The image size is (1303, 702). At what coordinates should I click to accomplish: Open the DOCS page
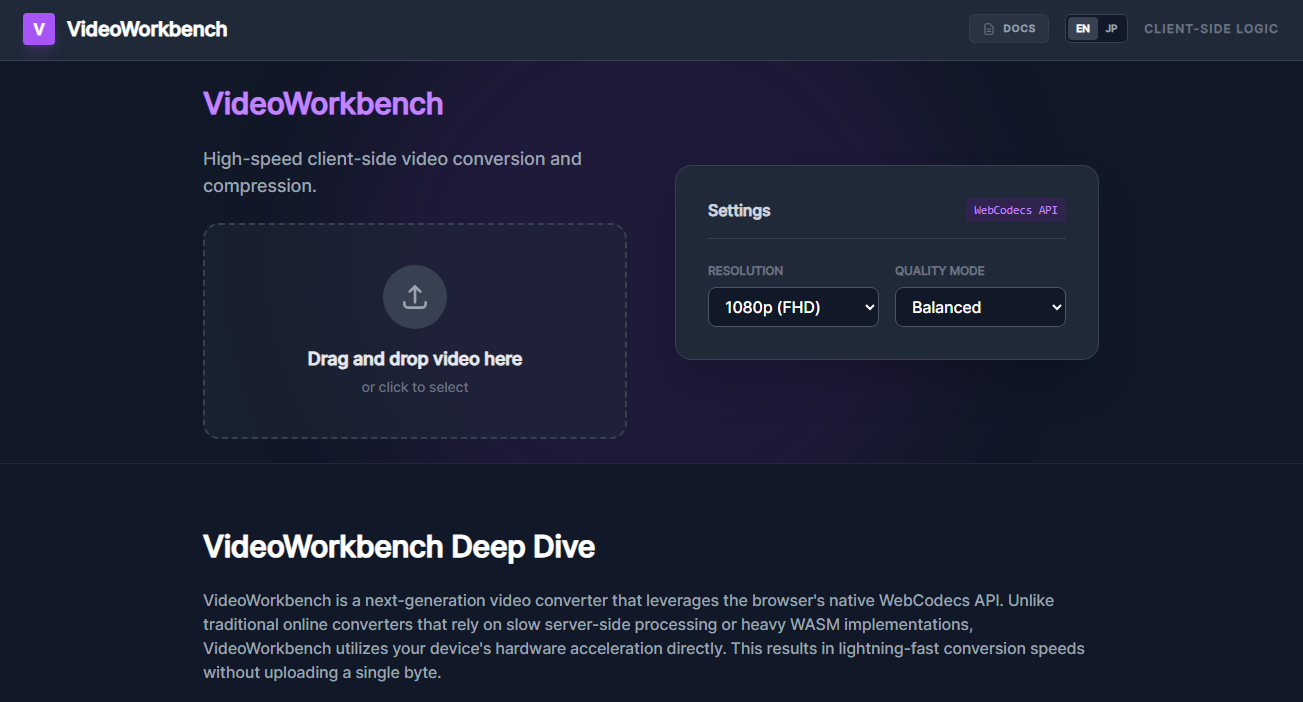click(1009, 29)
